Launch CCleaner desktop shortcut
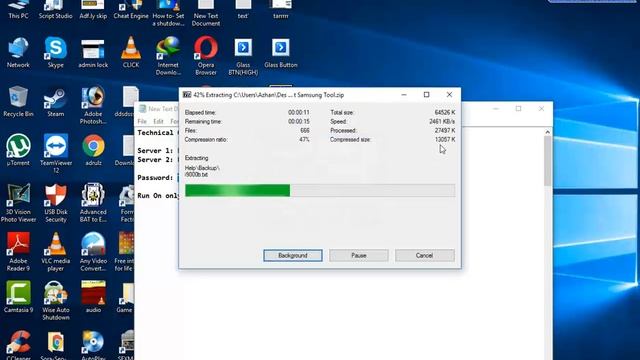 tap(18, 346)
